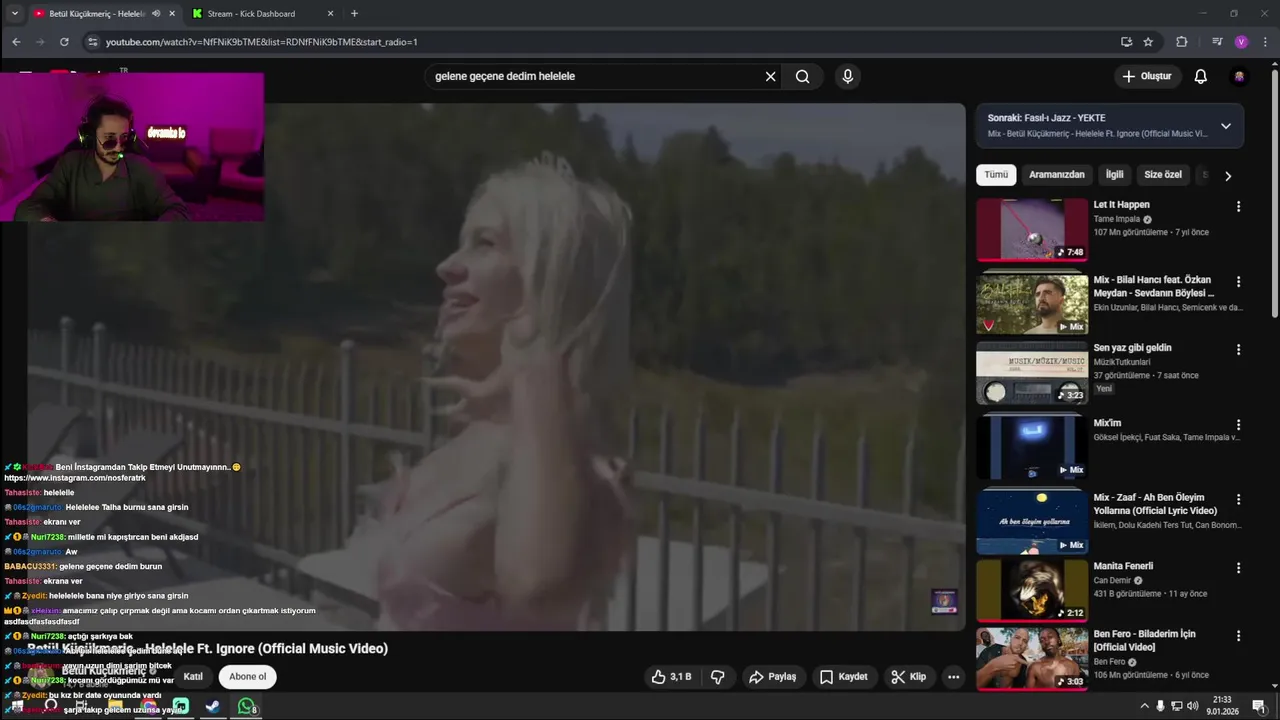
Task: Open a new browser tab
Action: pyautogui.click(x=354, y=14)
